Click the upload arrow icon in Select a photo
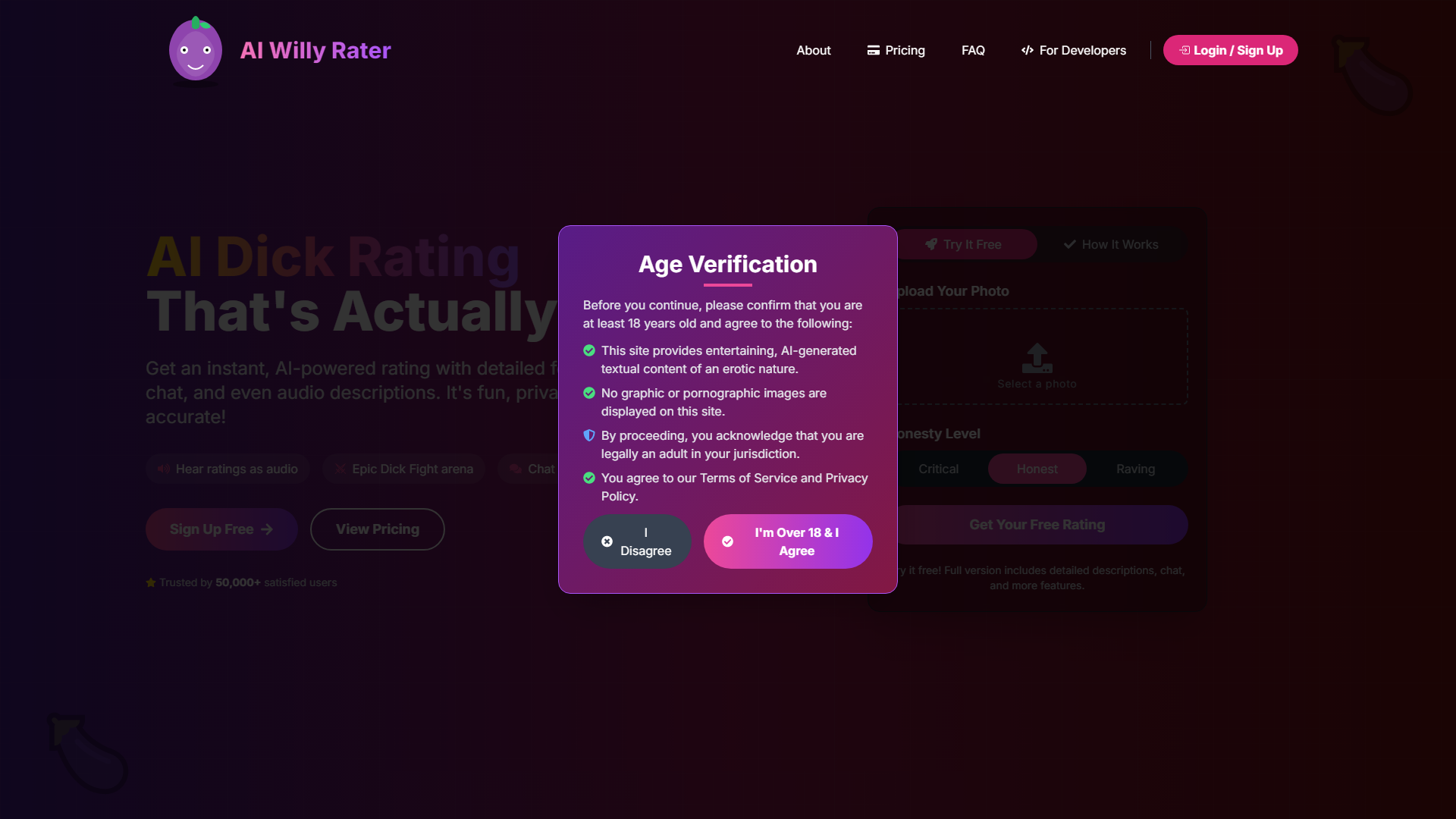 (1036, 358)
